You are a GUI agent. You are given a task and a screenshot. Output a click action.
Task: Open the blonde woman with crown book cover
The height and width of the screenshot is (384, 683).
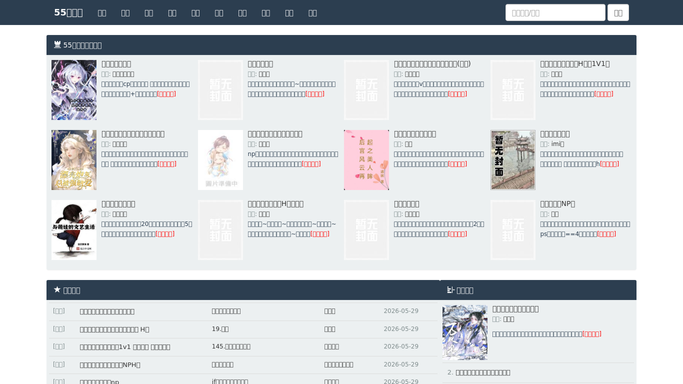pos(74,160)
